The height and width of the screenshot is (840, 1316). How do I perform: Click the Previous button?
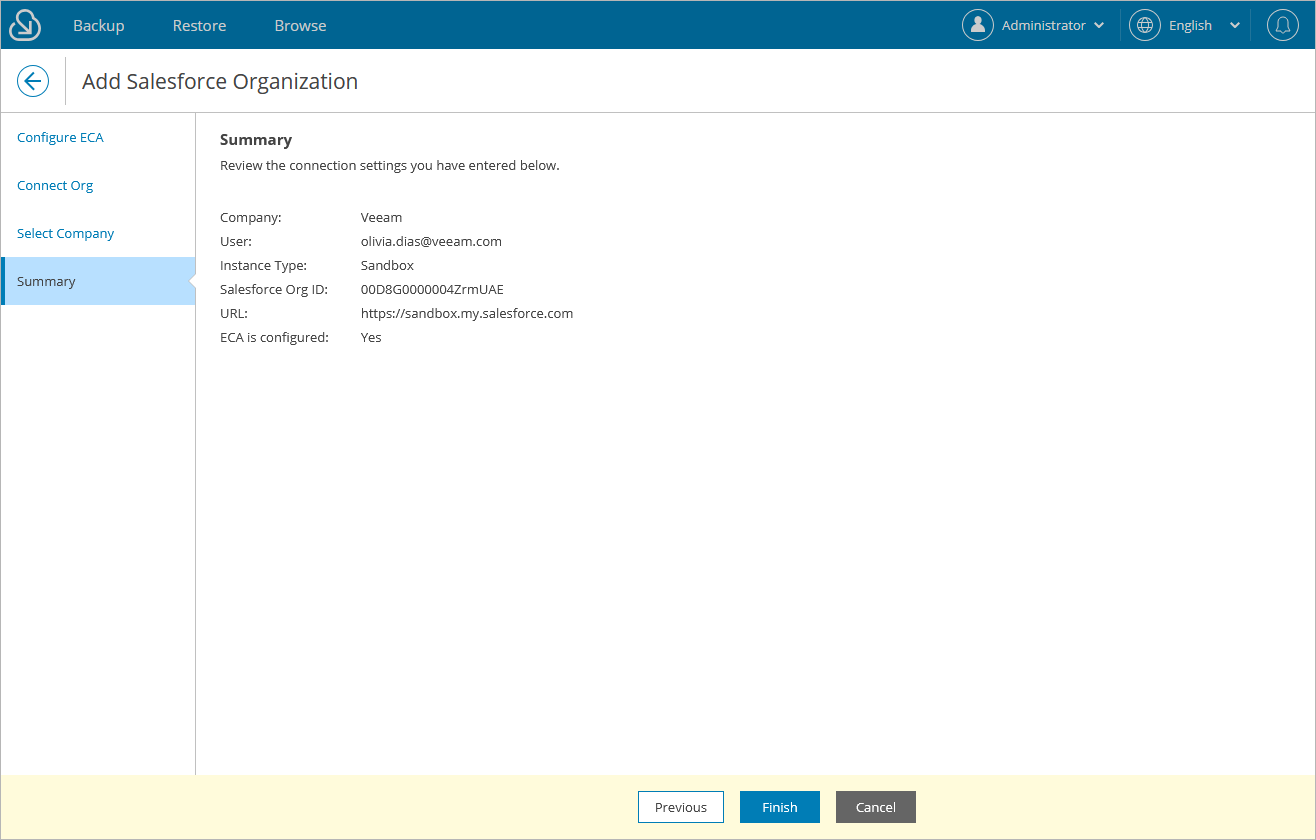tap(681, 807)
